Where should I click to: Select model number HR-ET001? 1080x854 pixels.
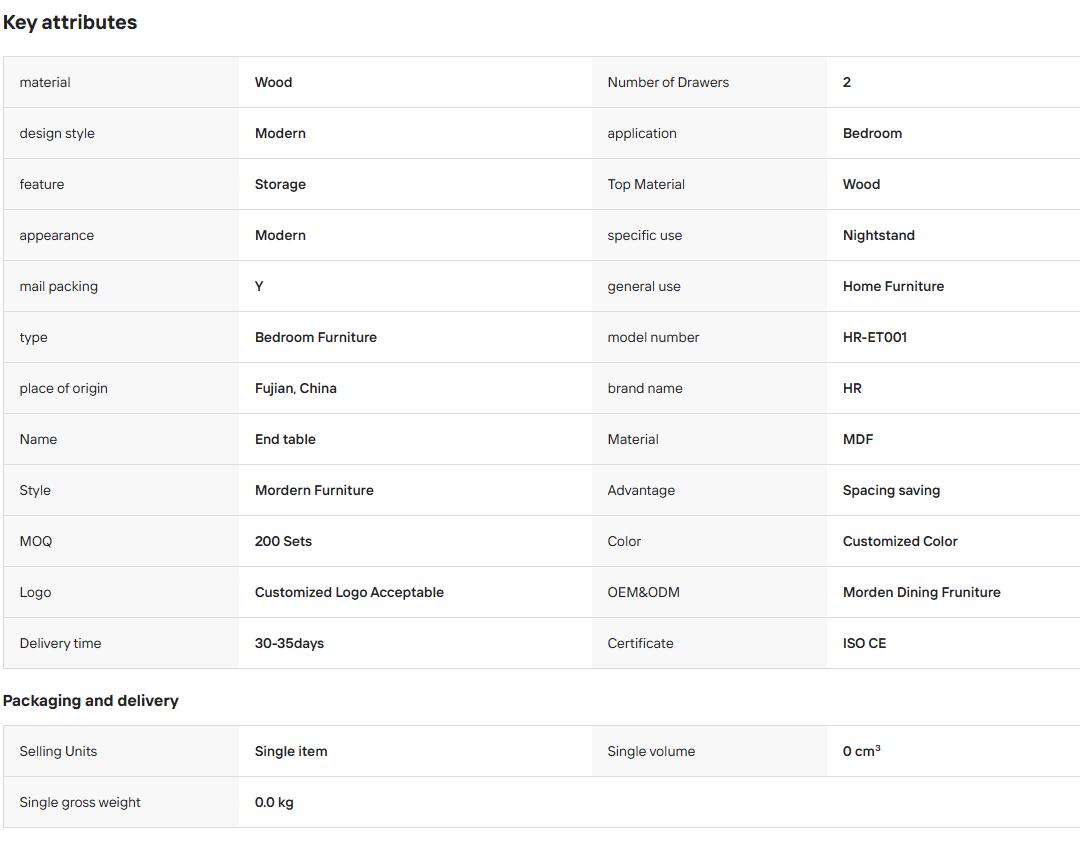pos(875,337)
